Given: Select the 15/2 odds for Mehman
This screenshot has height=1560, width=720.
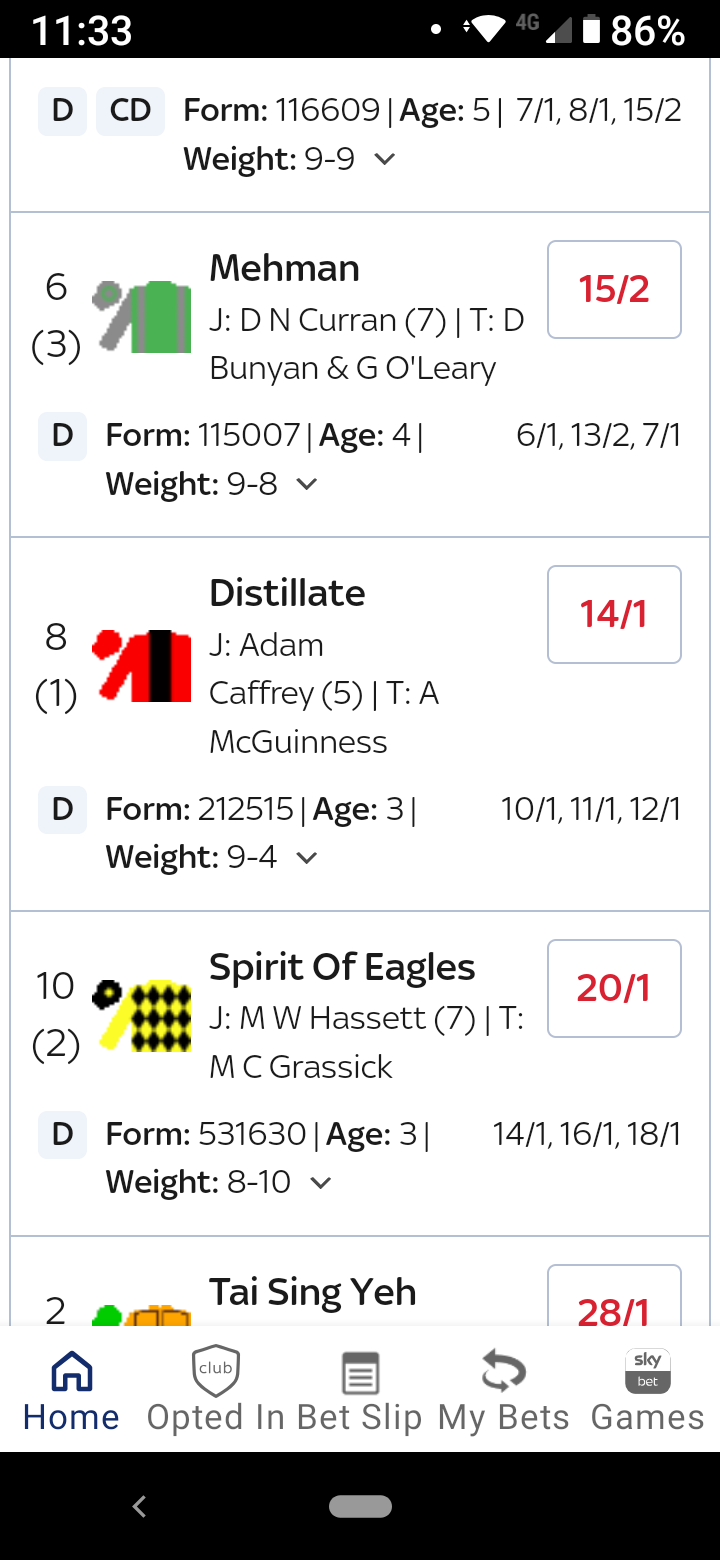Looking at the screenshot, I should pos(614,290).
